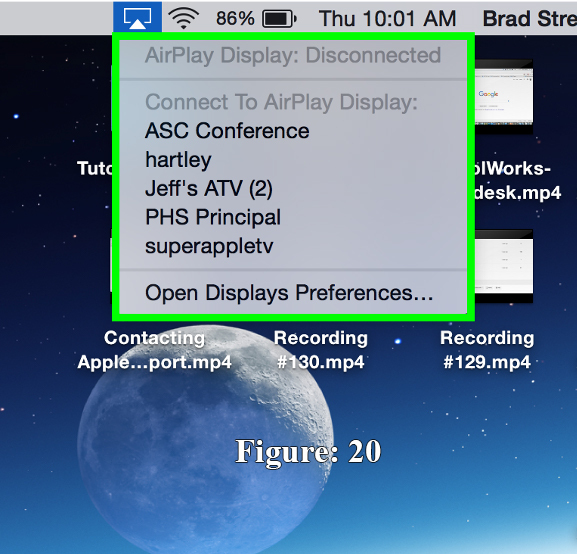Image resolution: width=577 pixels, height=554 pixels.
Task: Click the 86% battery percentage
Action: pos(235,18)
